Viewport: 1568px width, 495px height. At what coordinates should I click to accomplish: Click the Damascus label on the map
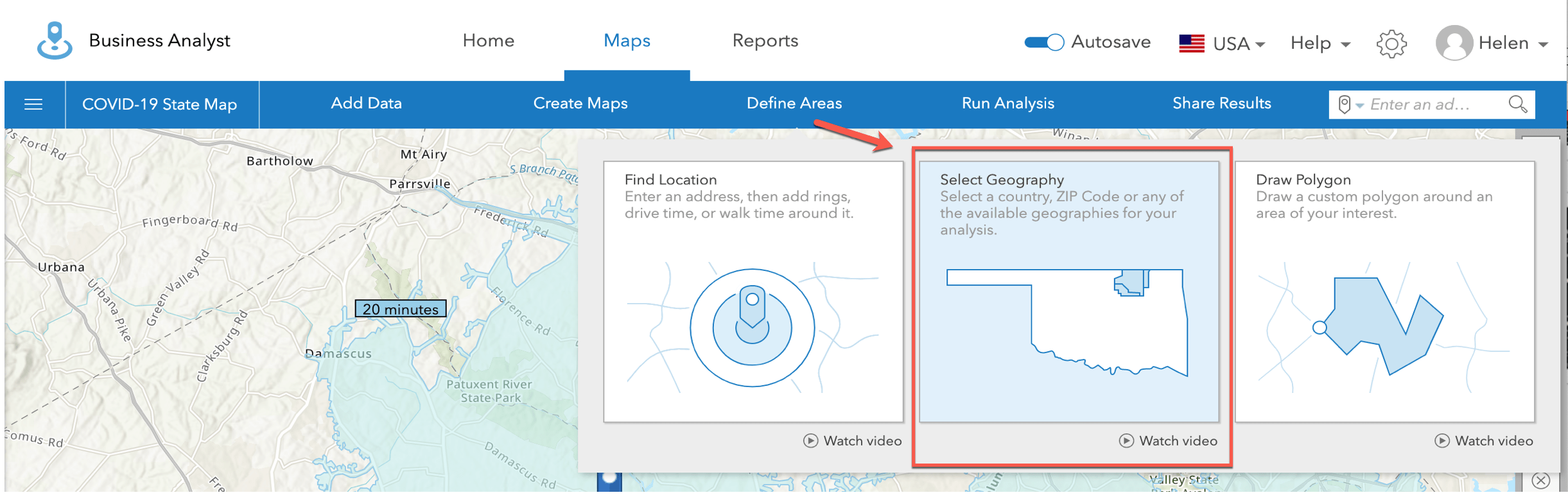(x=338, y=353)
